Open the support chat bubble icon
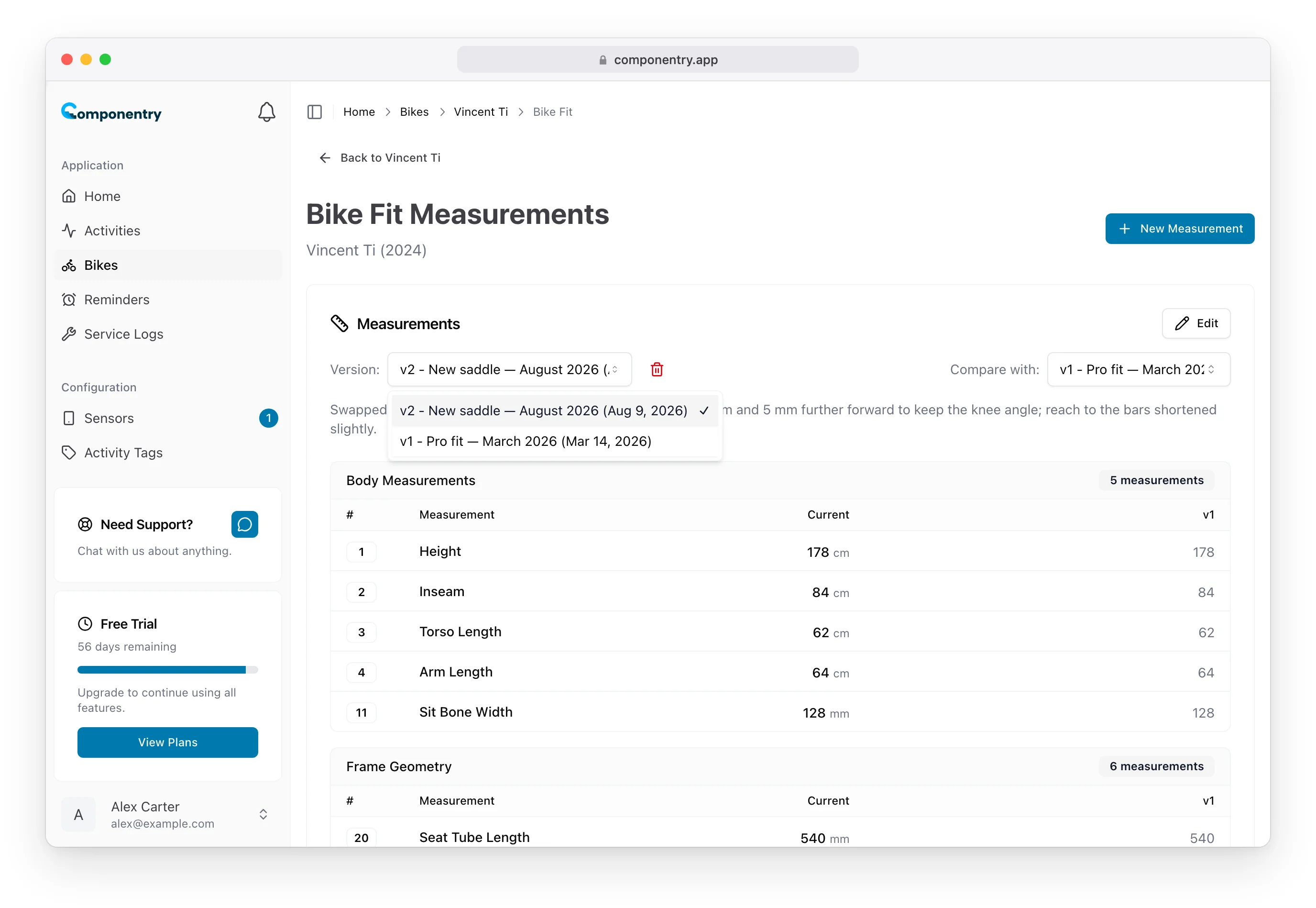This screenshot has width=1316, height=908. [x=244, y=524]
